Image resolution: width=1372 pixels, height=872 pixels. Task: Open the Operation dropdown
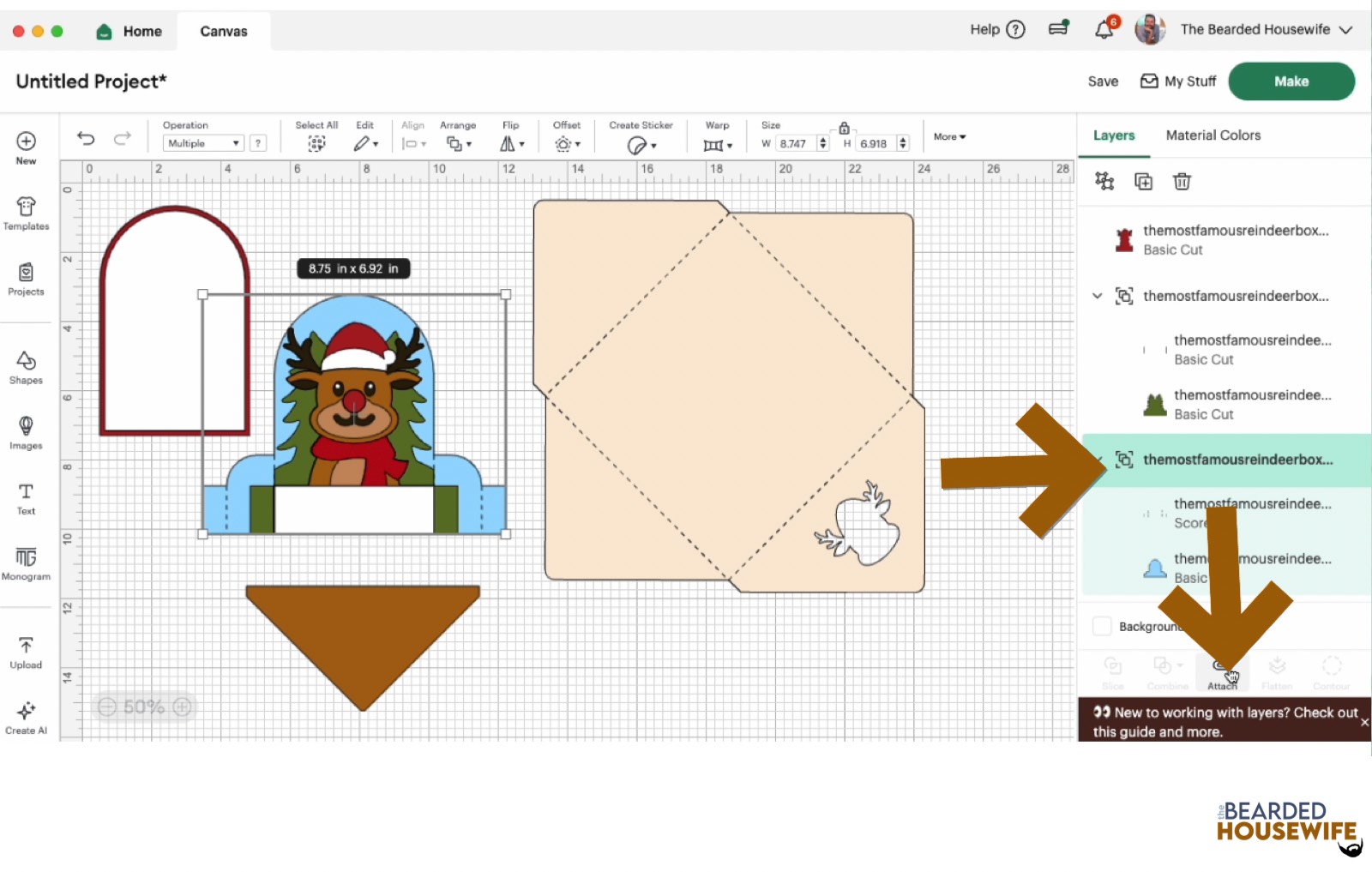pyautogui.click(x=203, y=143)
